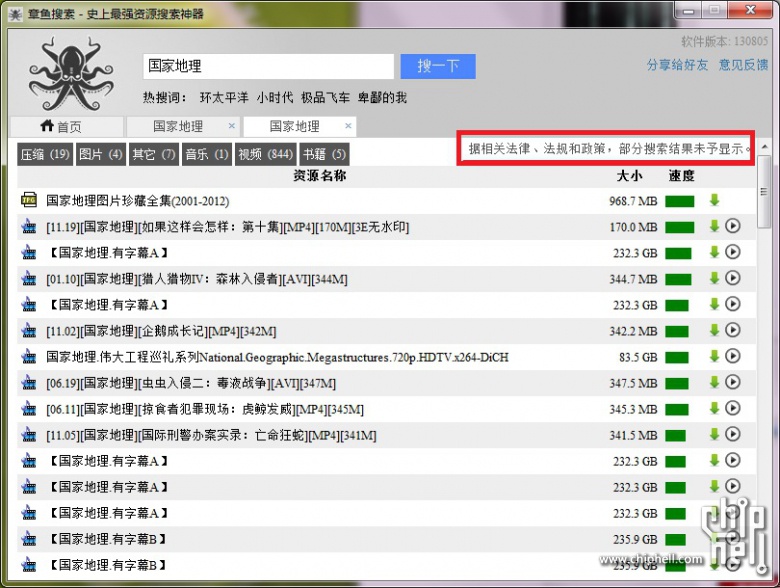Play the 伟大工程巡礼 Megastructures resource
Viewport: 780px width, 588px height.
[732, 356]
